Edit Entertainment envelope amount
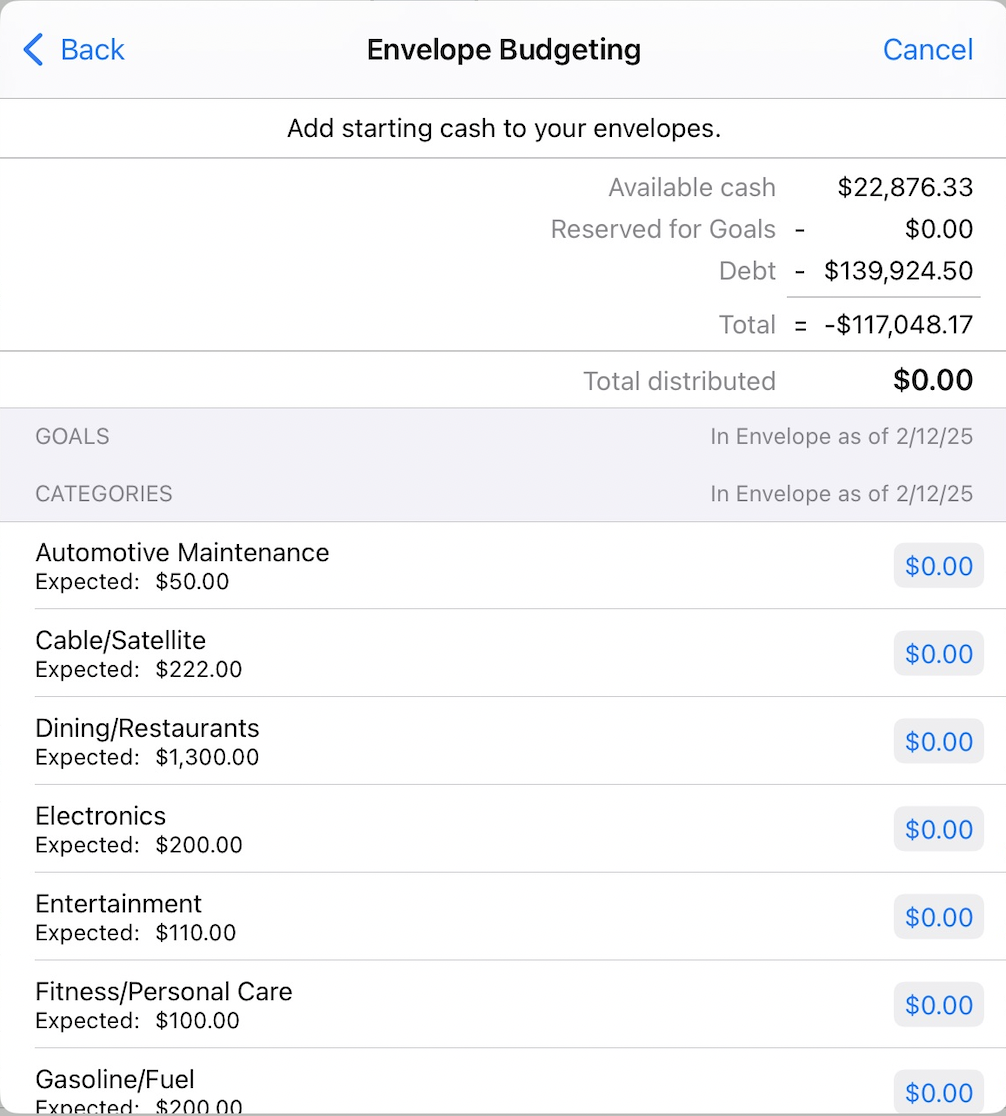Image resolution: width=1006 pixels, height=1116 pixels. (x=938, y=918)
